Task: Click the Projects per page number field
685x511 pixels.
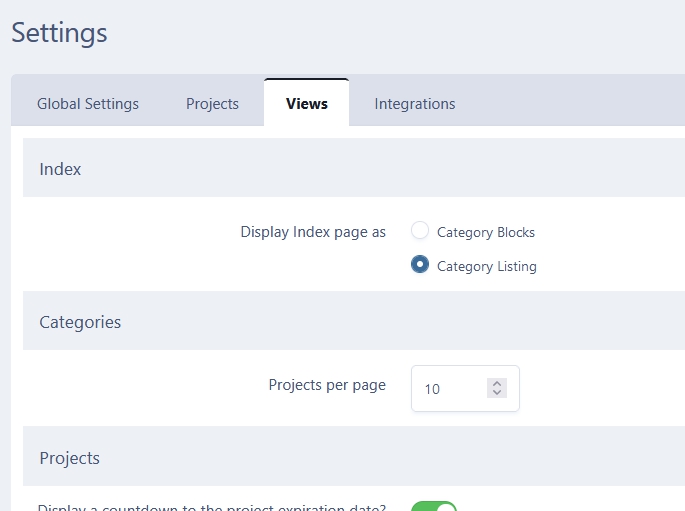Action: coord(465,388)
